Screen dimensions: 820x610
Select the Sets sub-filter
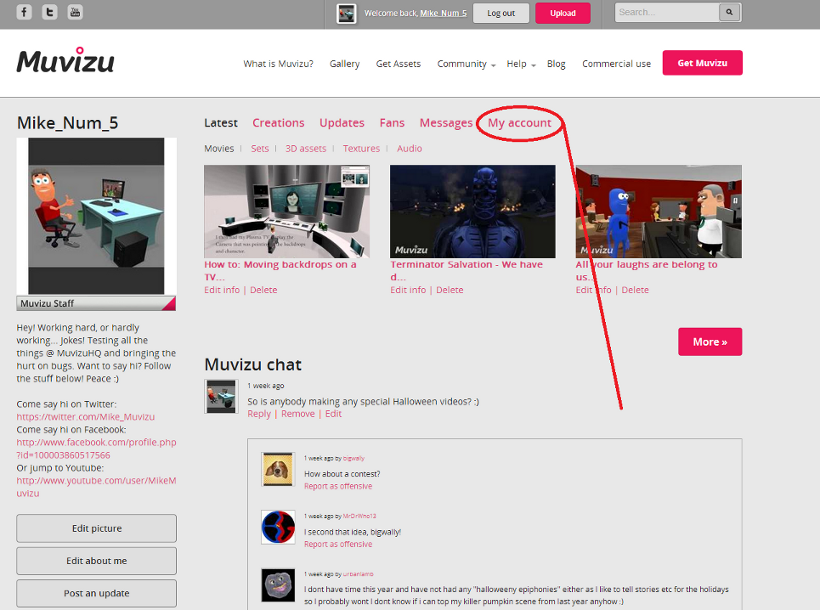click(x=260, y=149)
